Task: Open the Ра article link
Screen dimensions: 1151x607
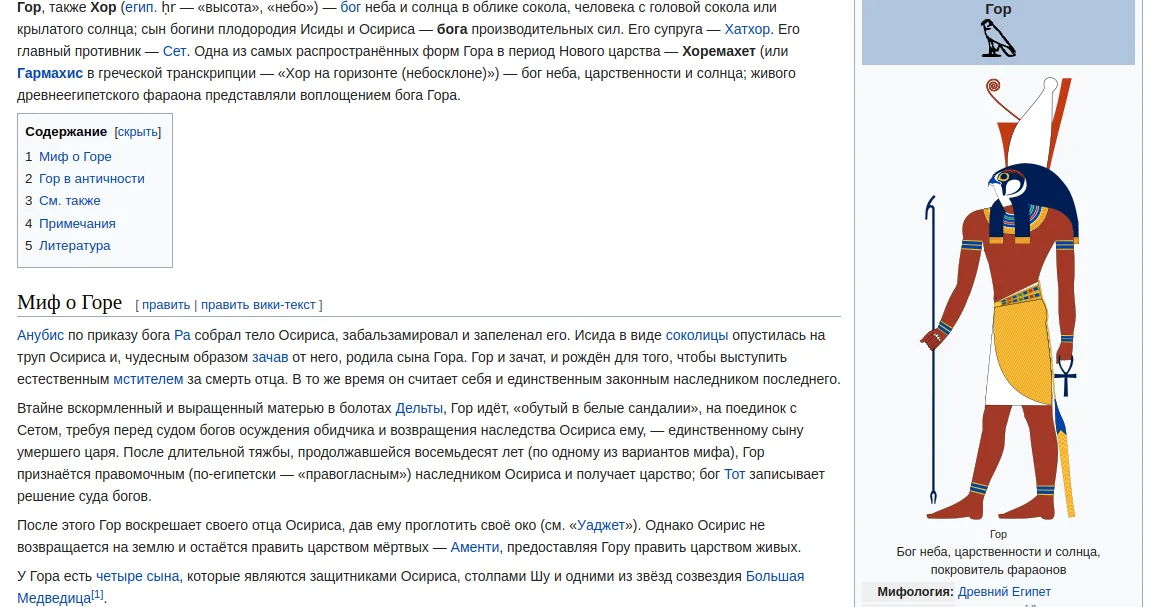Action: coord(182,335)
